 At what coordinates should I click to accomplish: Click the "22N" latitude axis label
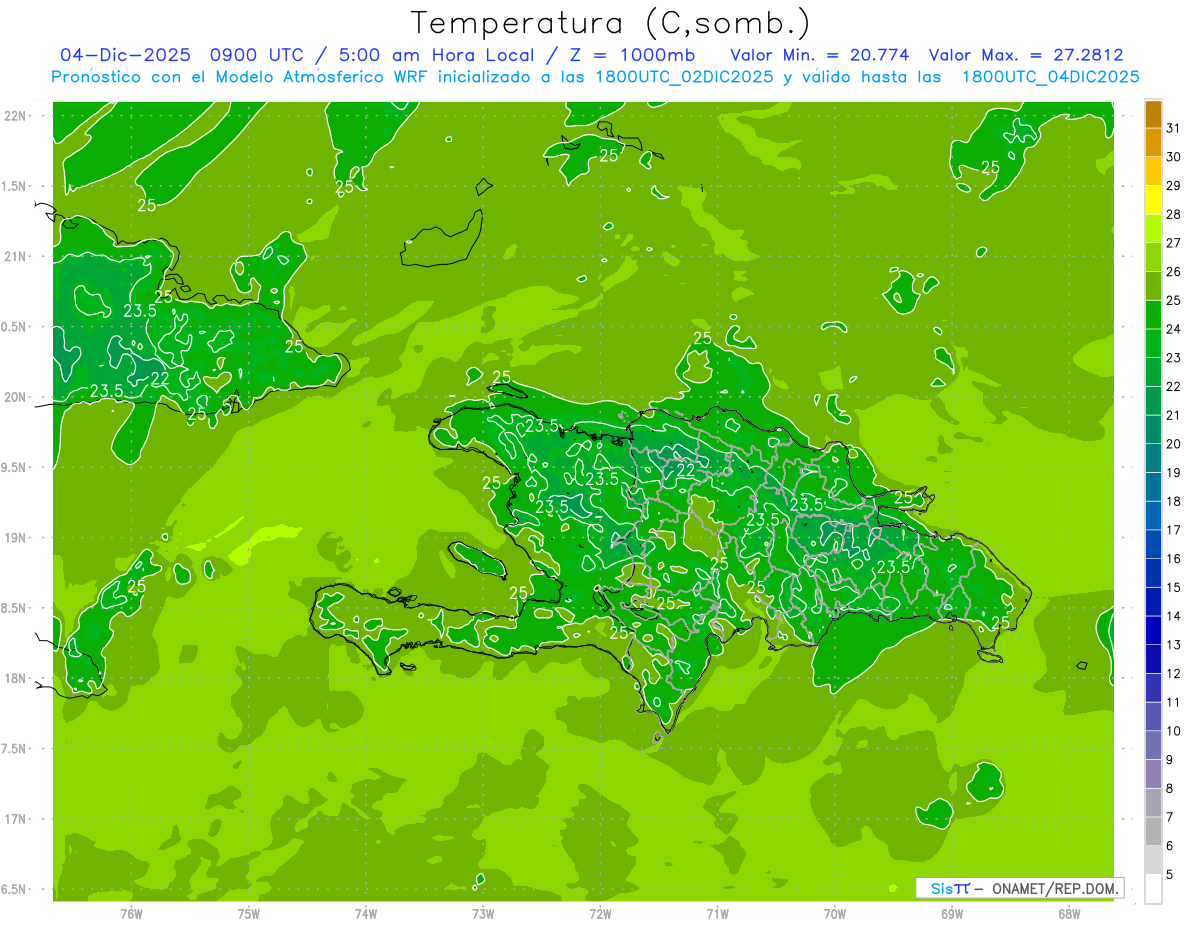point(14,116)
